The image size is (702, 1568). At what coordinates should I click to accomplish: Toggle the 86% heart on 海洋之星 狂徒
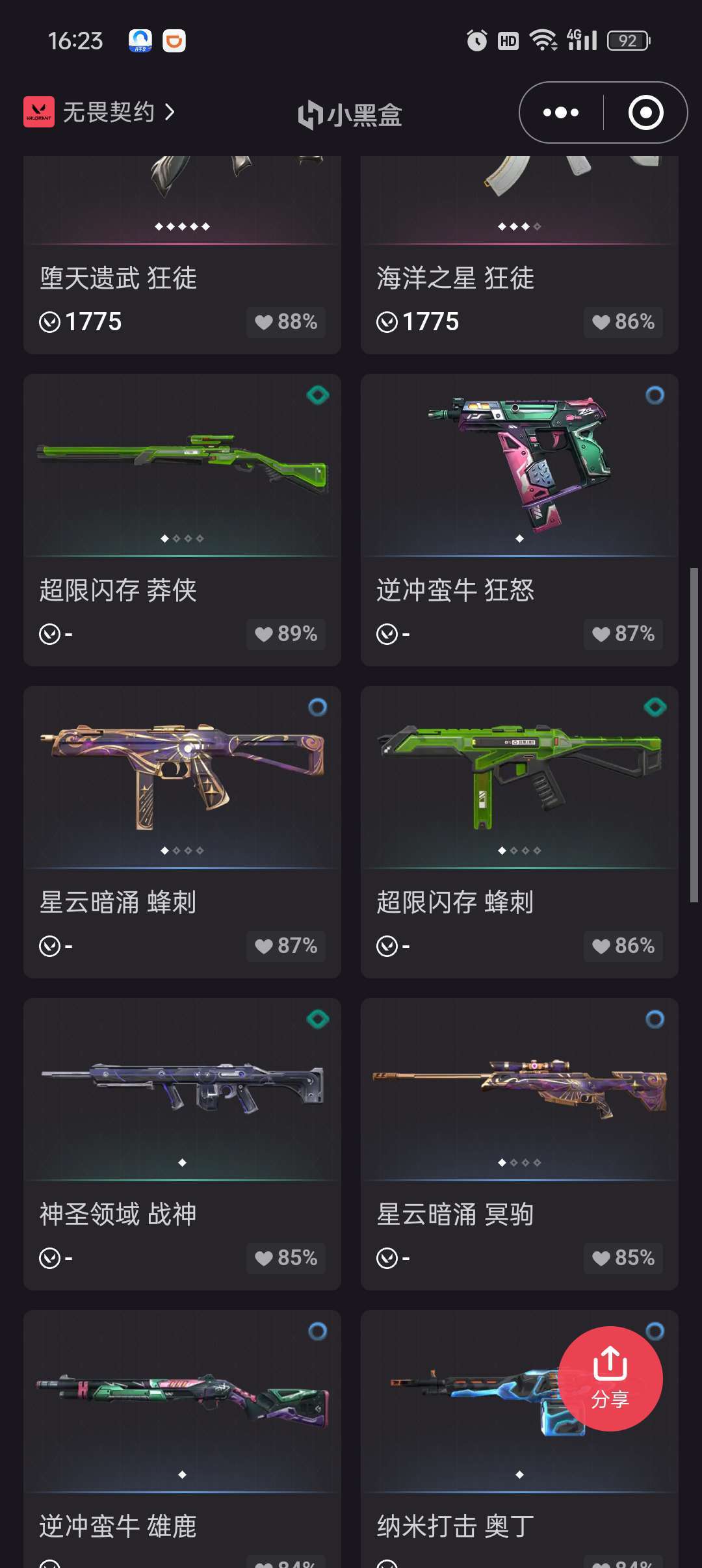pyautogui.click(x=623, y=322)
